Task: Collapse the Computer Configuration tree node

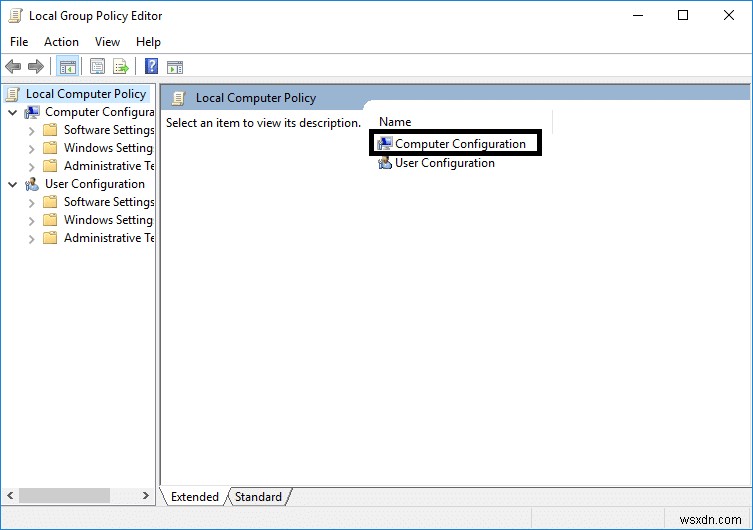Action: pyautogui.click(x=13, y=113)
